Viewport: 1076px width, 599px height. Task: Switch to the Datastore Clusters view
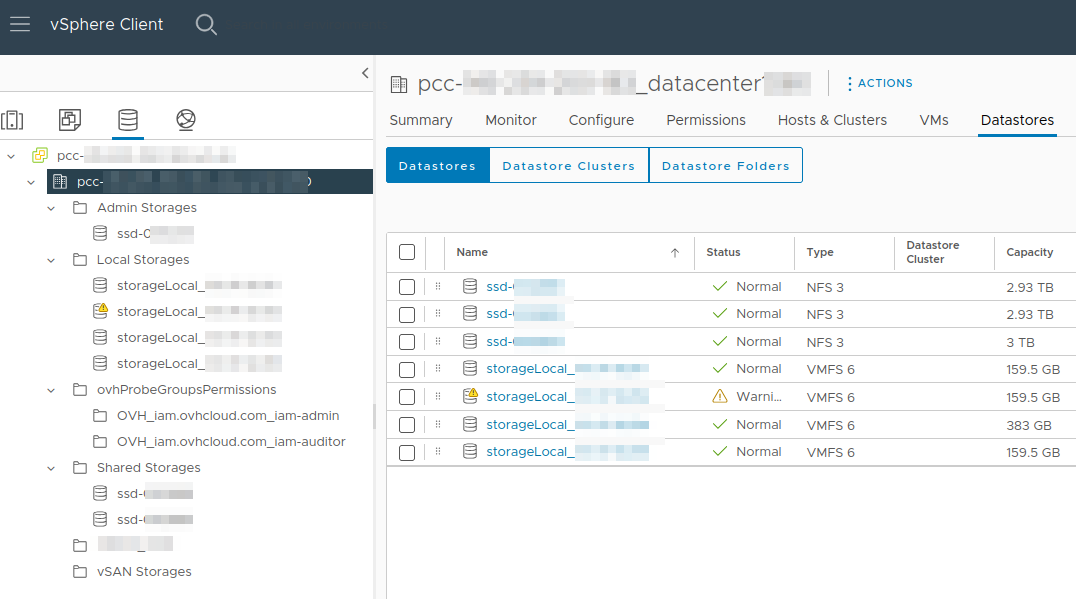568,165
